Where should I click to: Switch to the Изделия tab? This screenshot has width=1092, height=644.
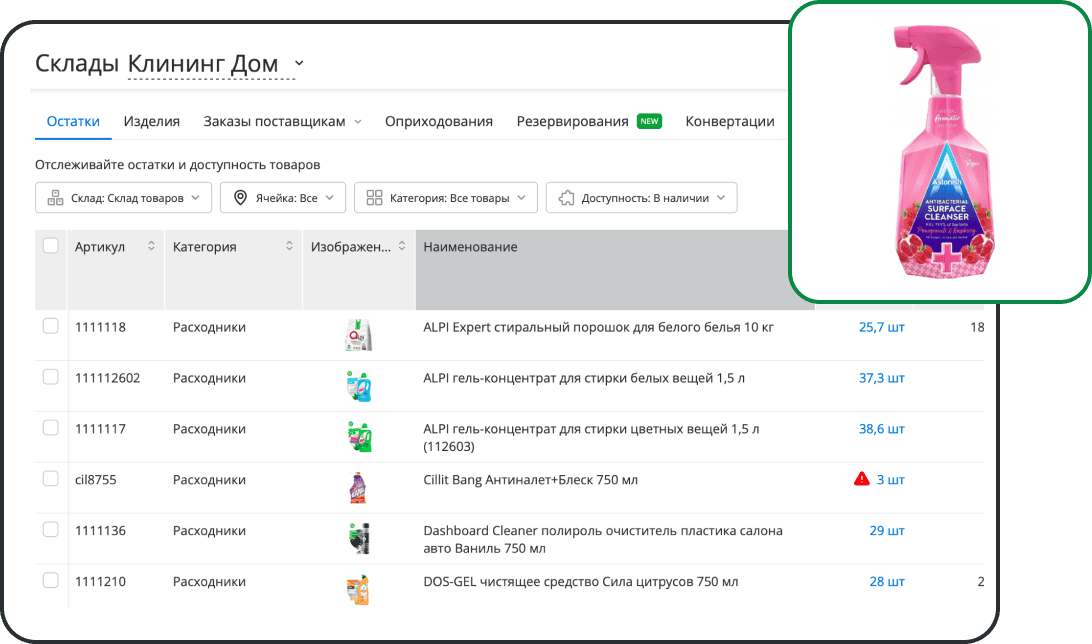point(152,121)
